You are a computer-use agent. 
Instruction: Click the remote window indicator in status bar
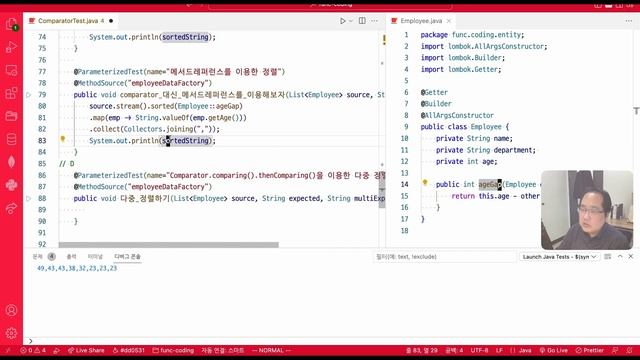tap(8, 350)
